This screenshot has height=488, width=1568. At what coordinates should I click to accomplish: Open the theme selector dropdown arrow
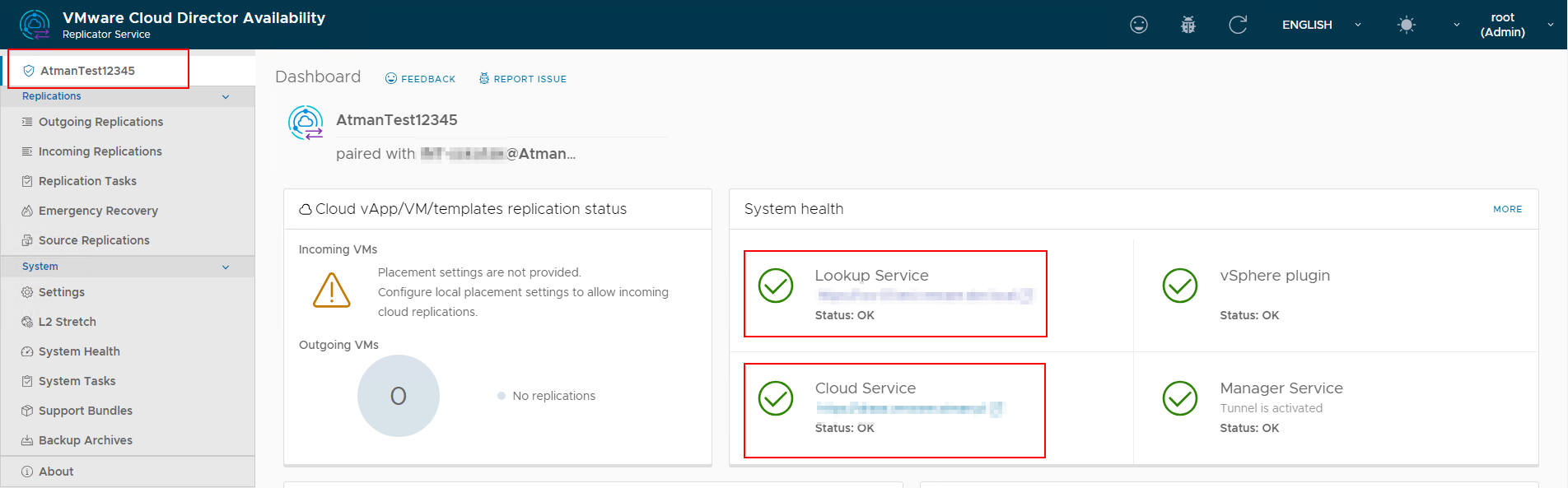pyautogui.click(x=1456, y=25)
